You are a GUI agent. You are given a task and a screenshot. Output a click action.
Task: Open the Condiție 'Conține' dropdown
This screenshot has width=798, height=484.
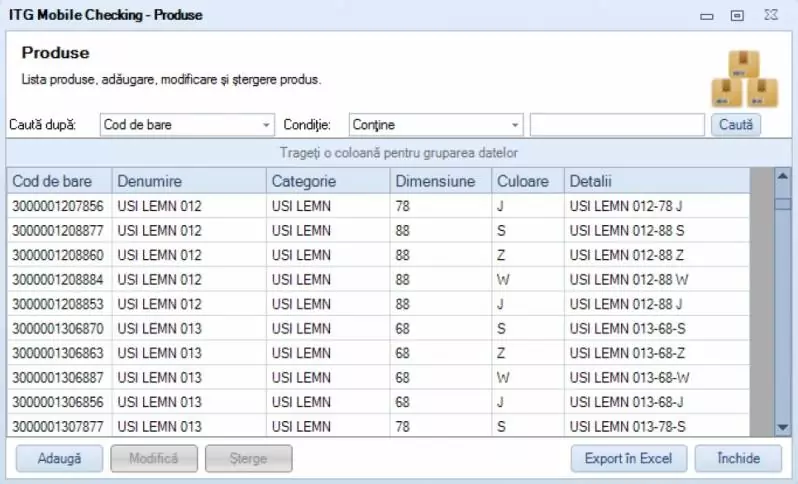436,125
